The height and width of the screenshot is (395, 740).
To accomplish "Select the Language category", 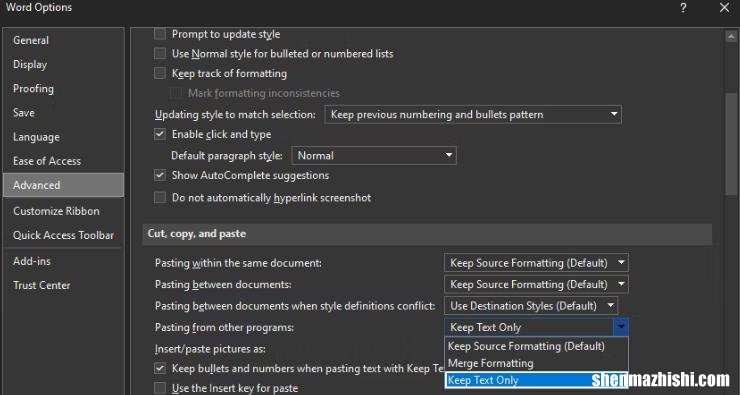I will coord(63,137).
